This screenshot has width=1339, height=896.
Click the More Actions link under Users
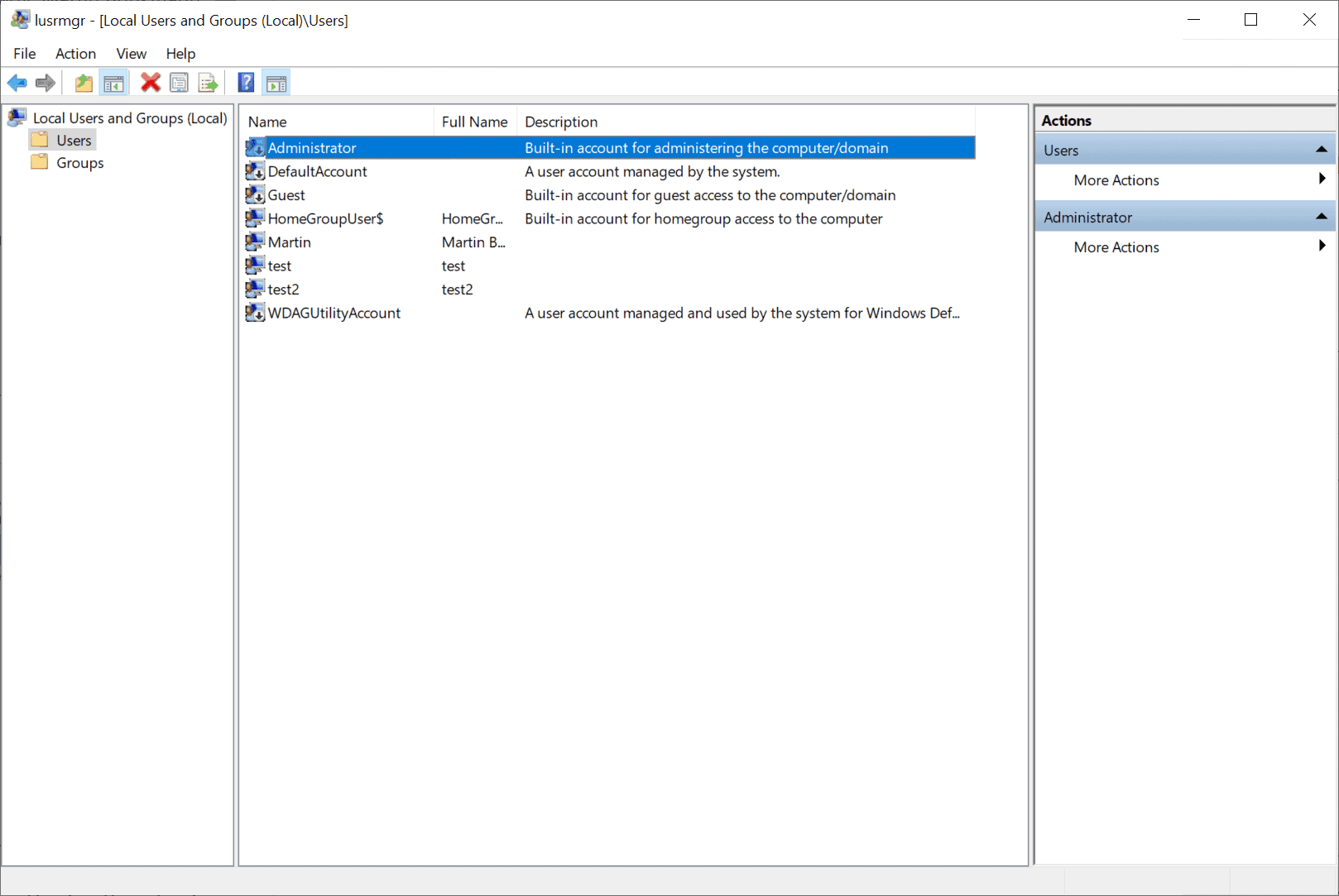tap(1116, 180)
